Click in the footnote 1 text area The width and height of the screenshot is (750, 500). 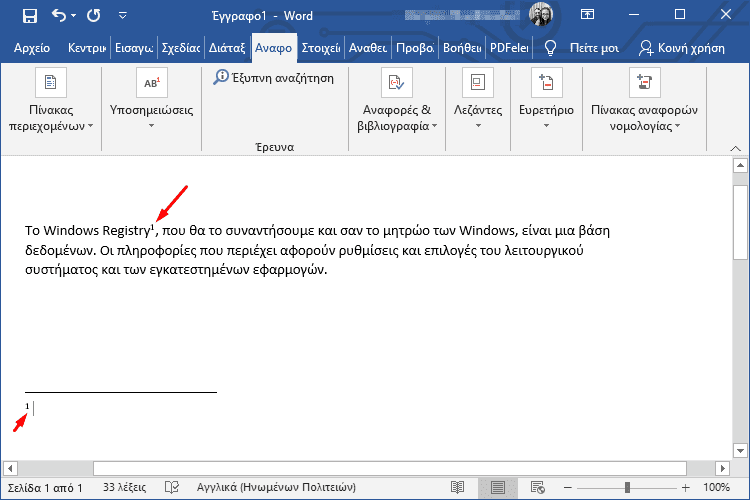pyautogui.click(x=34, y=409)
